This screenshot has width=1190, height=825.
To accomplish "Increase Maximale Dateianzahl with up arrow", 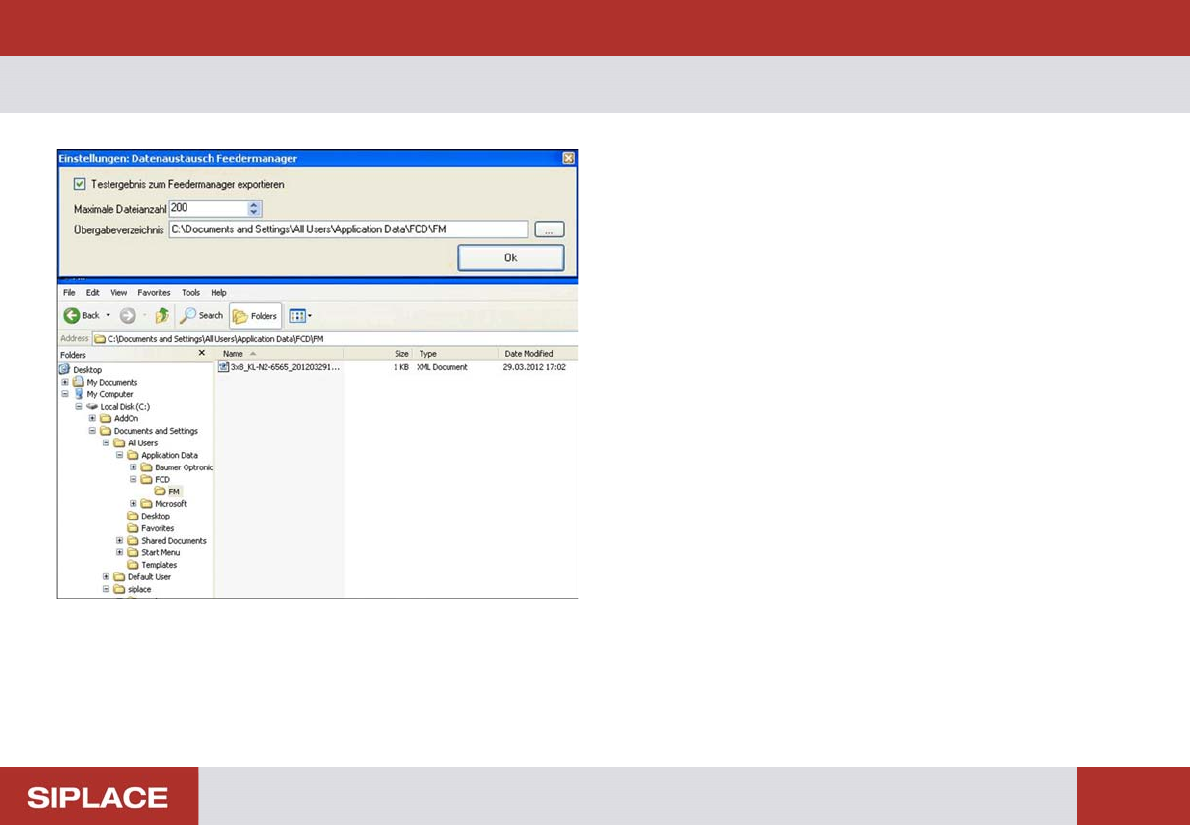I will click(254, 204).
